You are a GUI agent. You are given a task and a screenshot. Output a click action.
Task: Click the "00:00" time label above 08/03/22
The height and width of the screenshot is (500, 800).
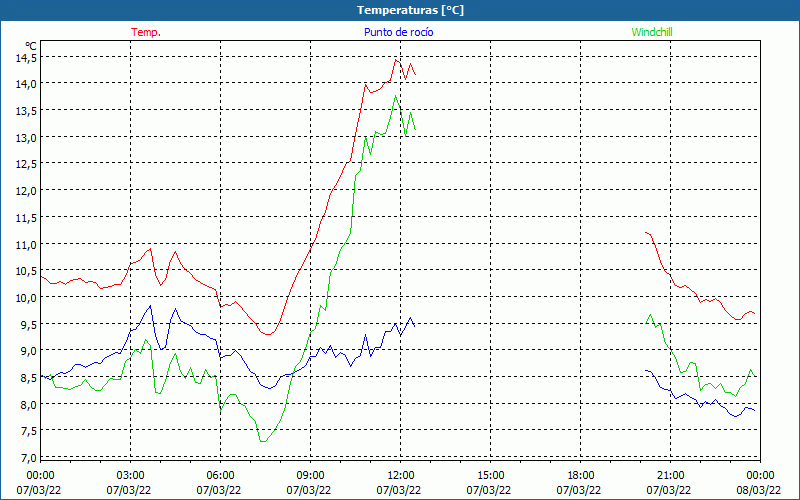click(760, 476)
